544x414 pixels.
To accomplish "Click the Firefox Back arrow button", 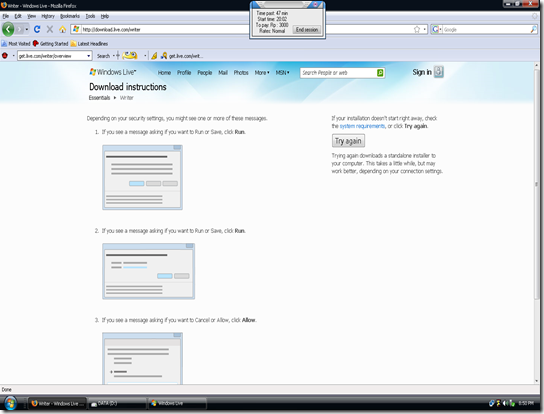I will click(8, 29).
